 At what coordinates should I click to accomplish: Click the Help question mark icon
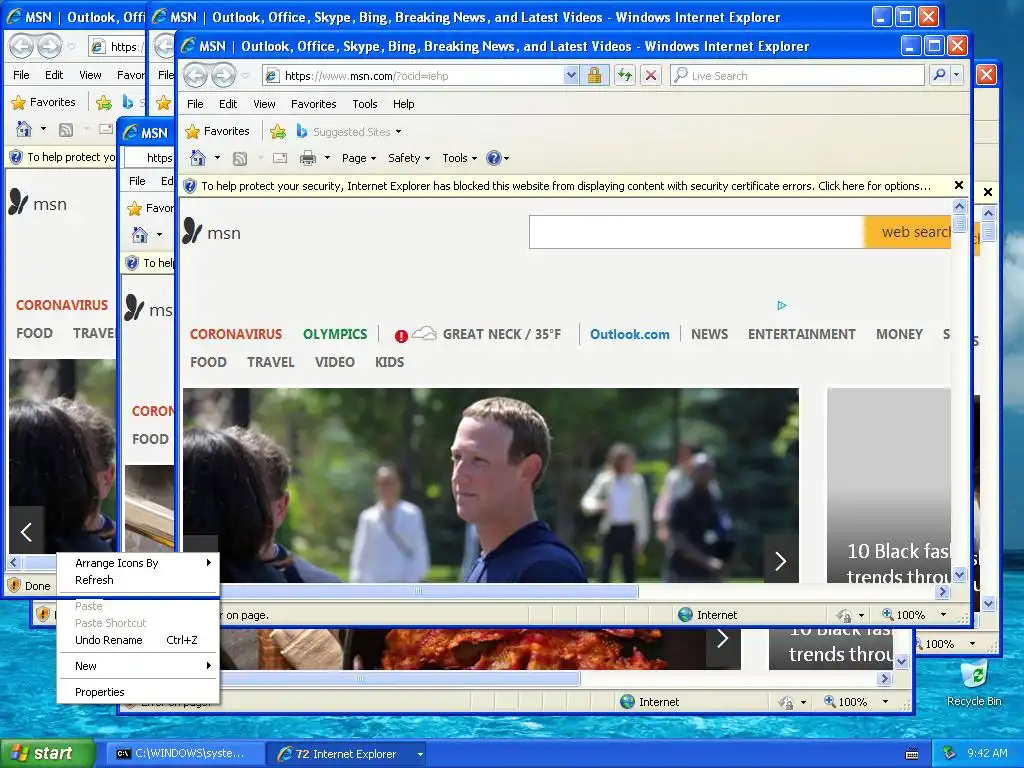(494, 158)
